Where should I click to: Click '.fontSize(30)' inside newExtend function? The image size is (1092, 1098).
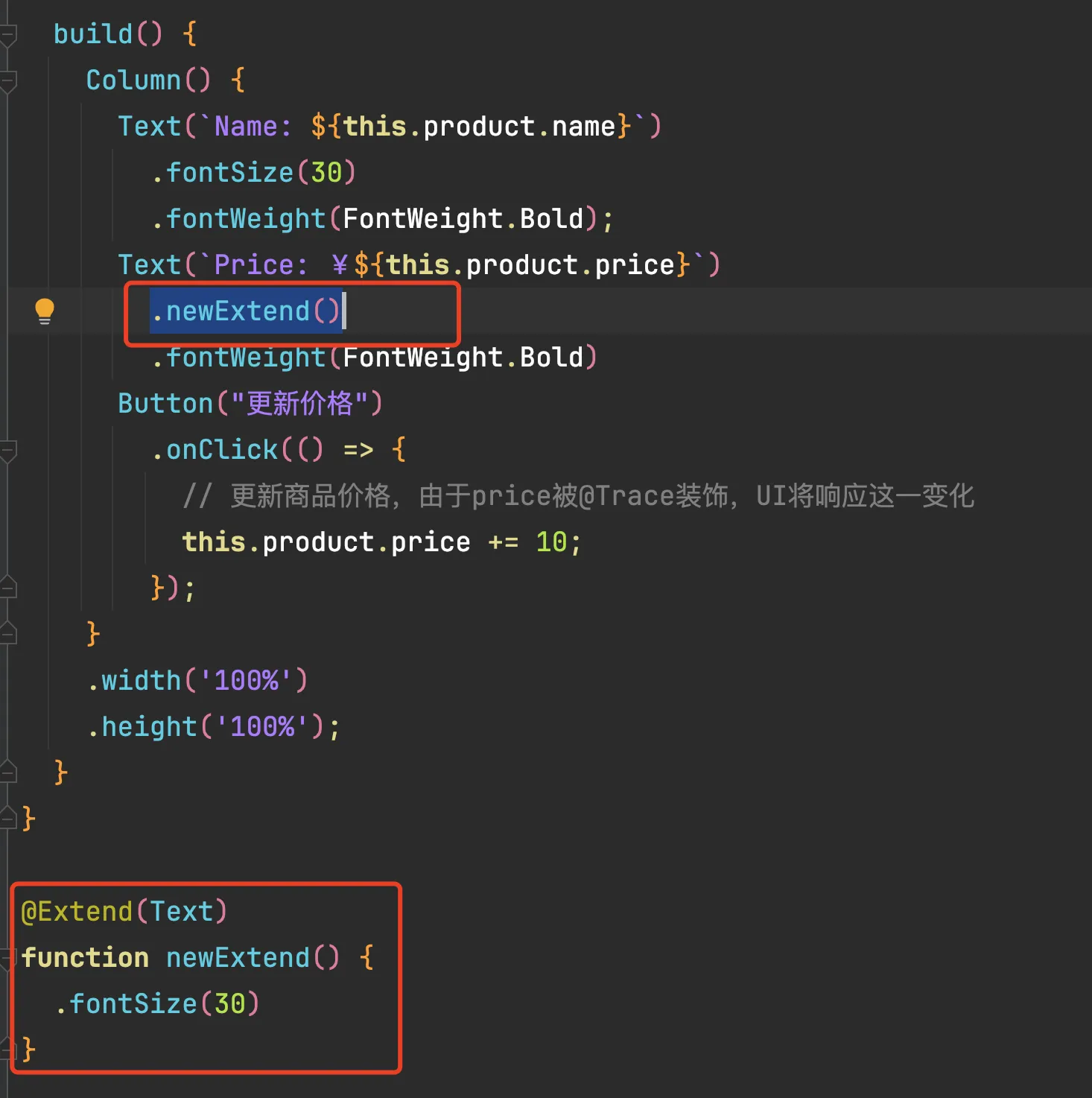coord(157,1004)
